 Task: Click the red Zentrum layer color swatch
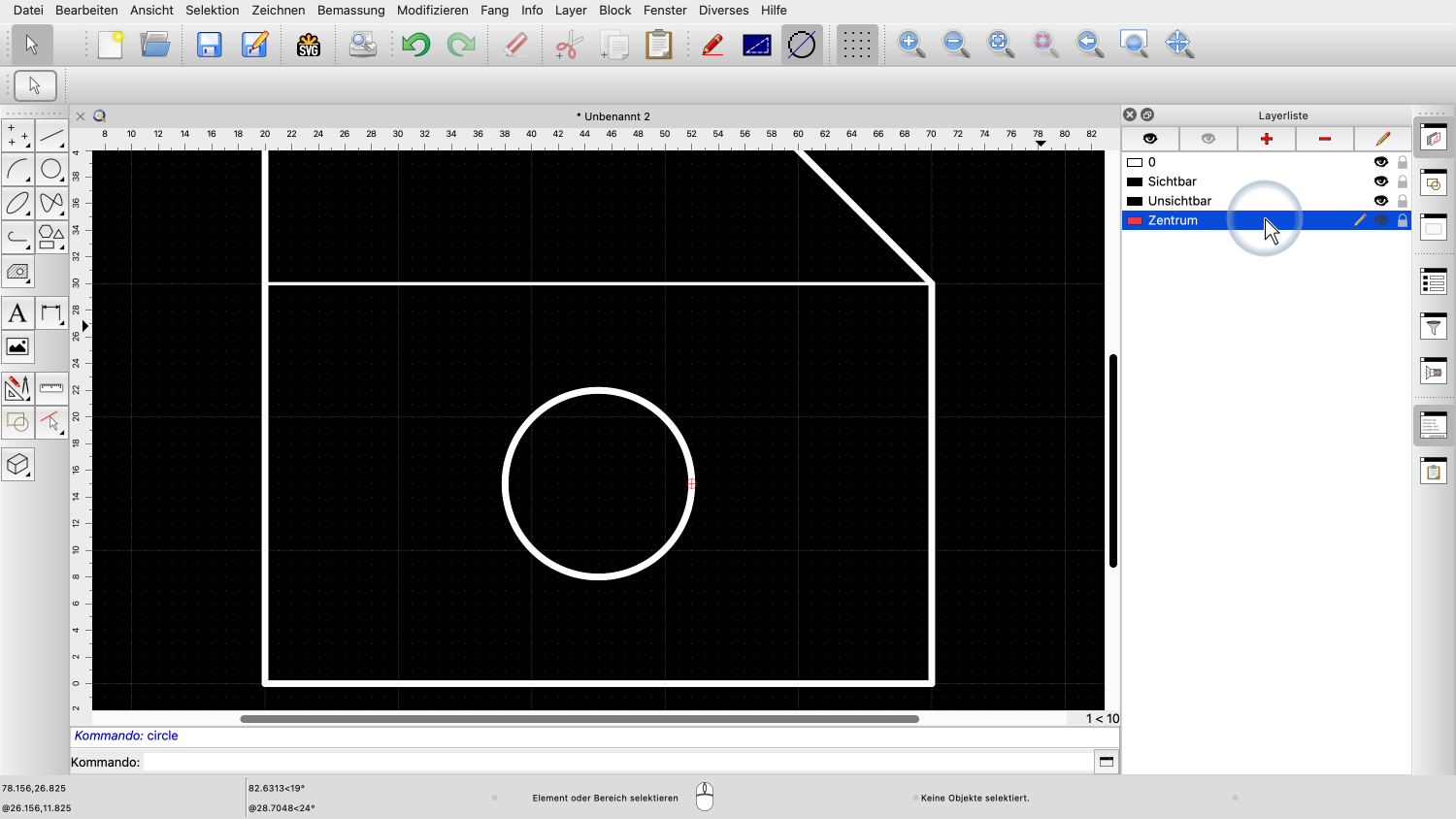click(1134, 220)
